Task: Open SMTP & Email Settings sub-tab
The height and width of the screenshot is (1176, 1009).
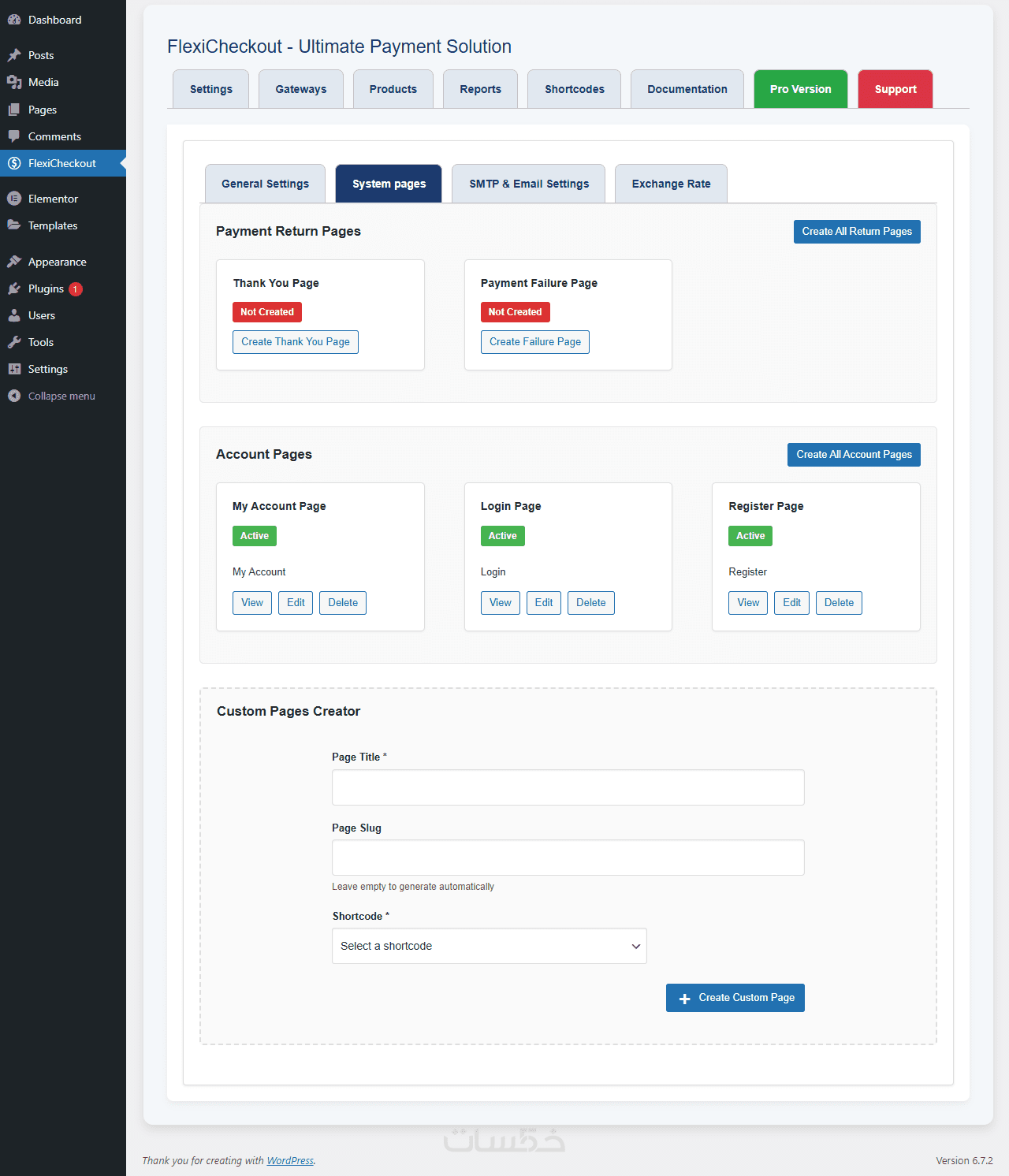Action: click(x=529, y=184)
